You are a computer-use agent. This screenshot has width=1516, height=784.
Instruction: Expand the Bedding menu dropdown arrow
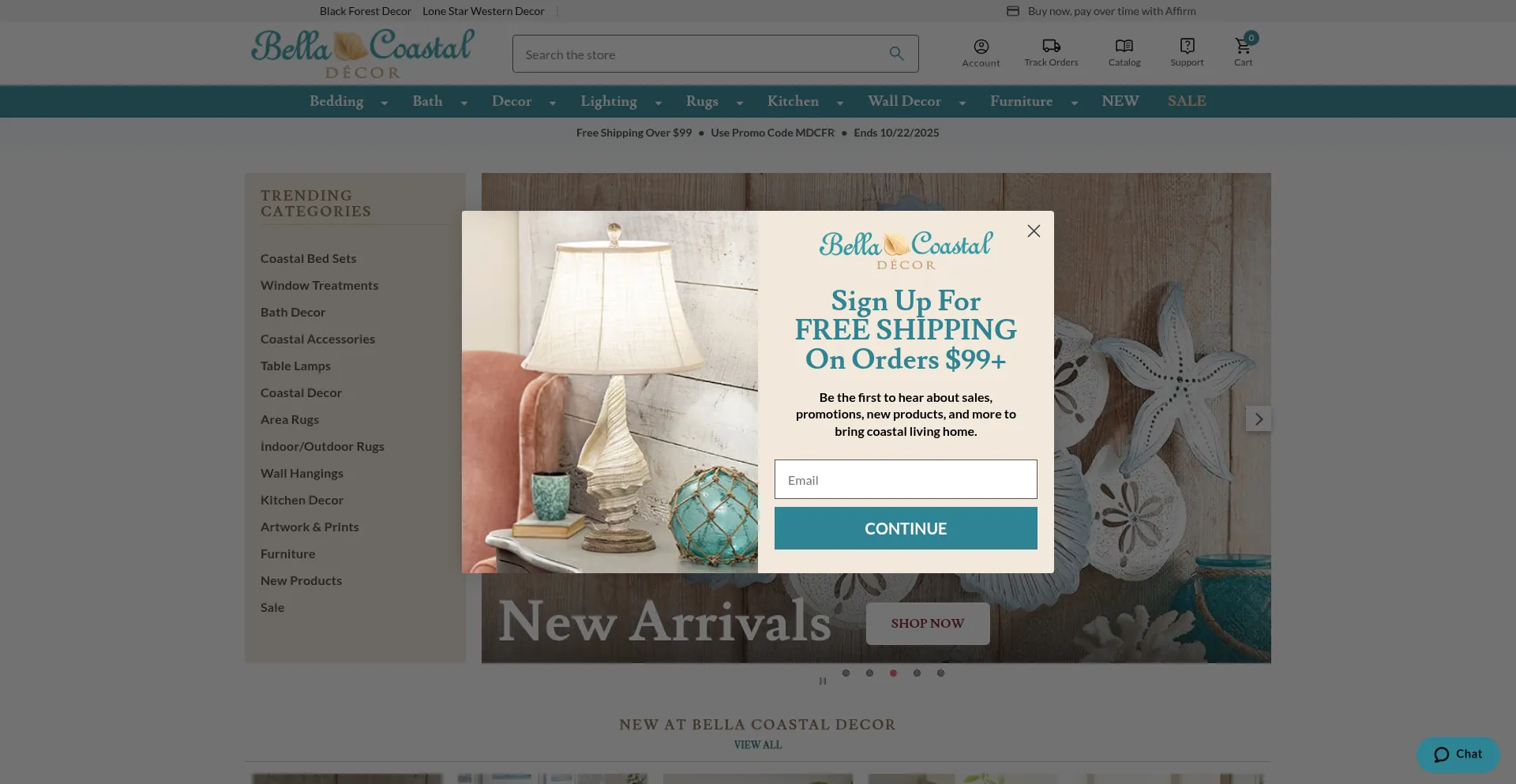385,103
